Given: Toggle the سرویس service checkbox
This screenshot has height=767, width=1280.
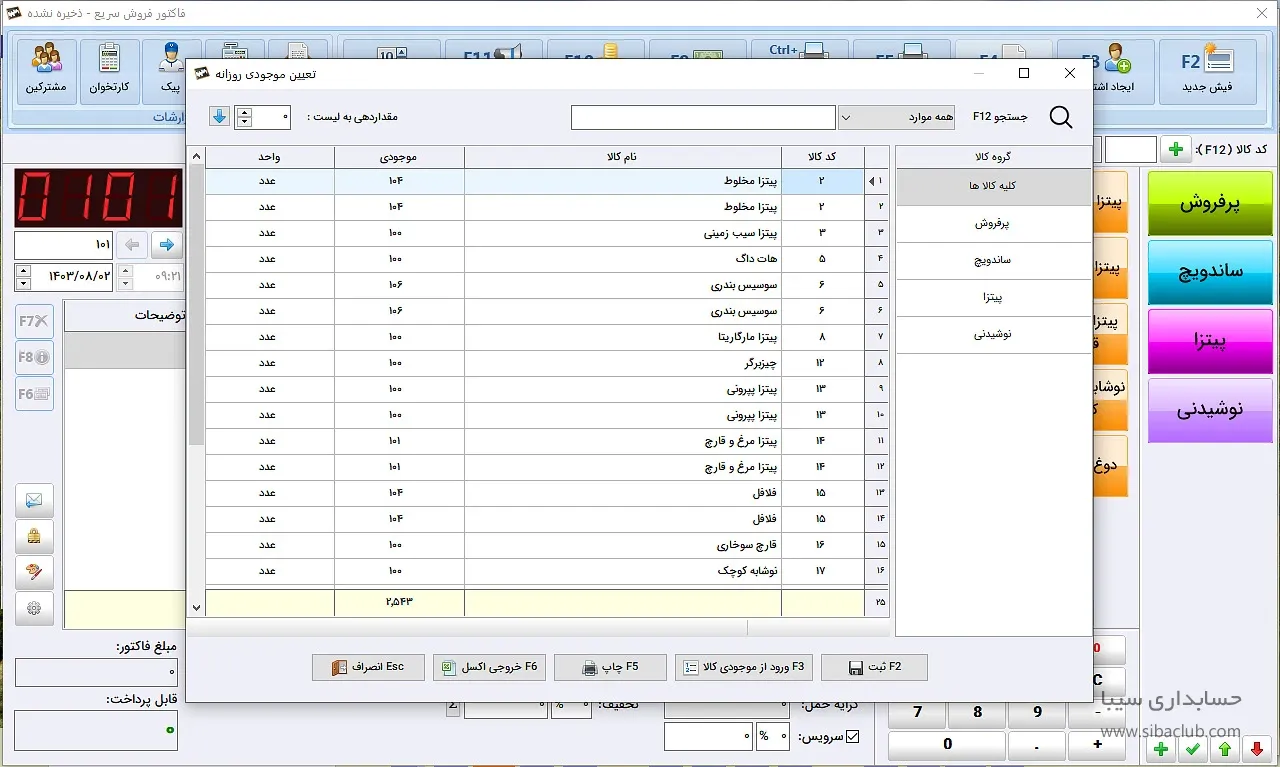Looking at the screenshot, I should (852, 737).
